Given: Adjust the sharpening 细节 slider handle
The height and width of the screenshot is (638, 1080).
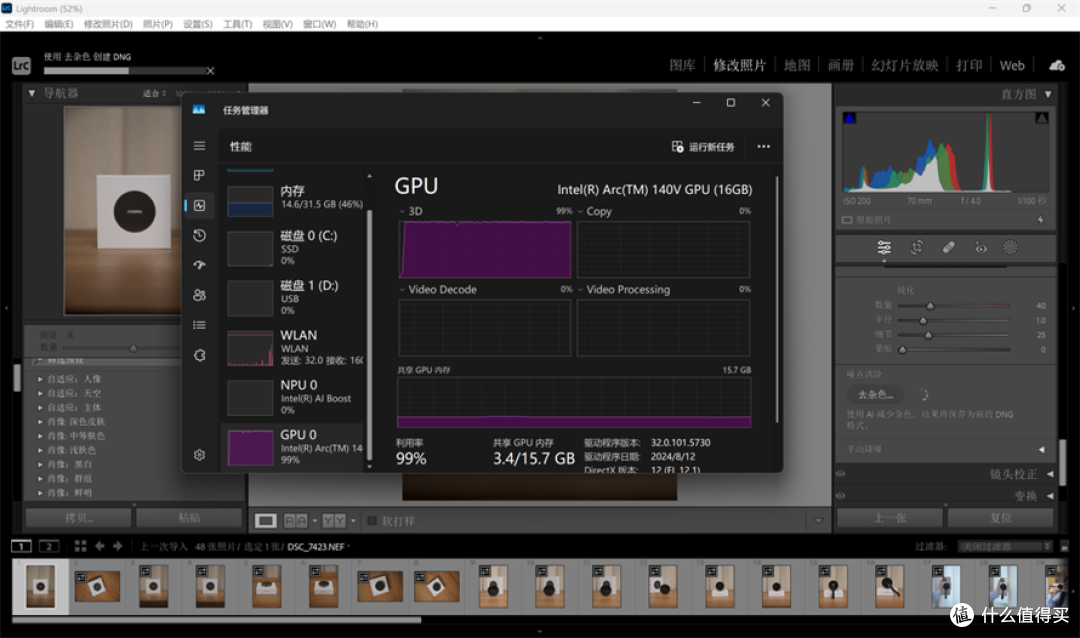Looking at the screenshot, I should tap(928, 335).
